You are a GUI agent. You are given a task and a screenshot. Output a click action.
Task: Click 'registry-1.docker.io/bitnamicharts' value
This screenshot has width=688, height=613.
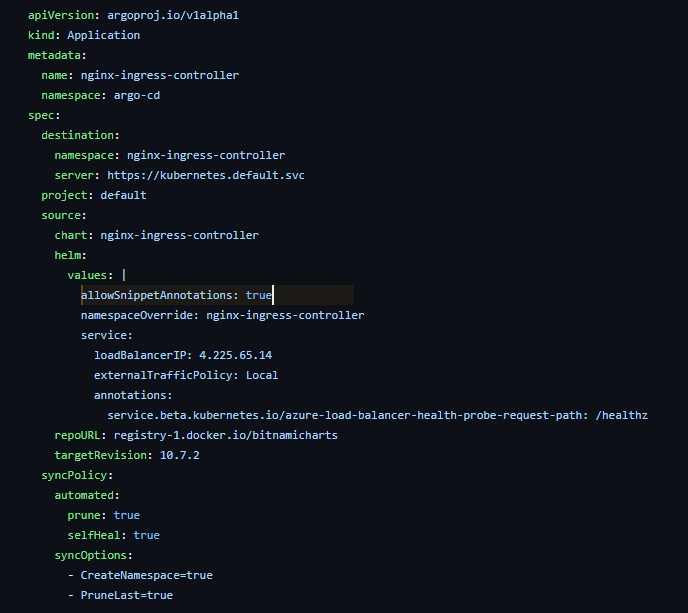pyautogui.click(x=226, y=435)
